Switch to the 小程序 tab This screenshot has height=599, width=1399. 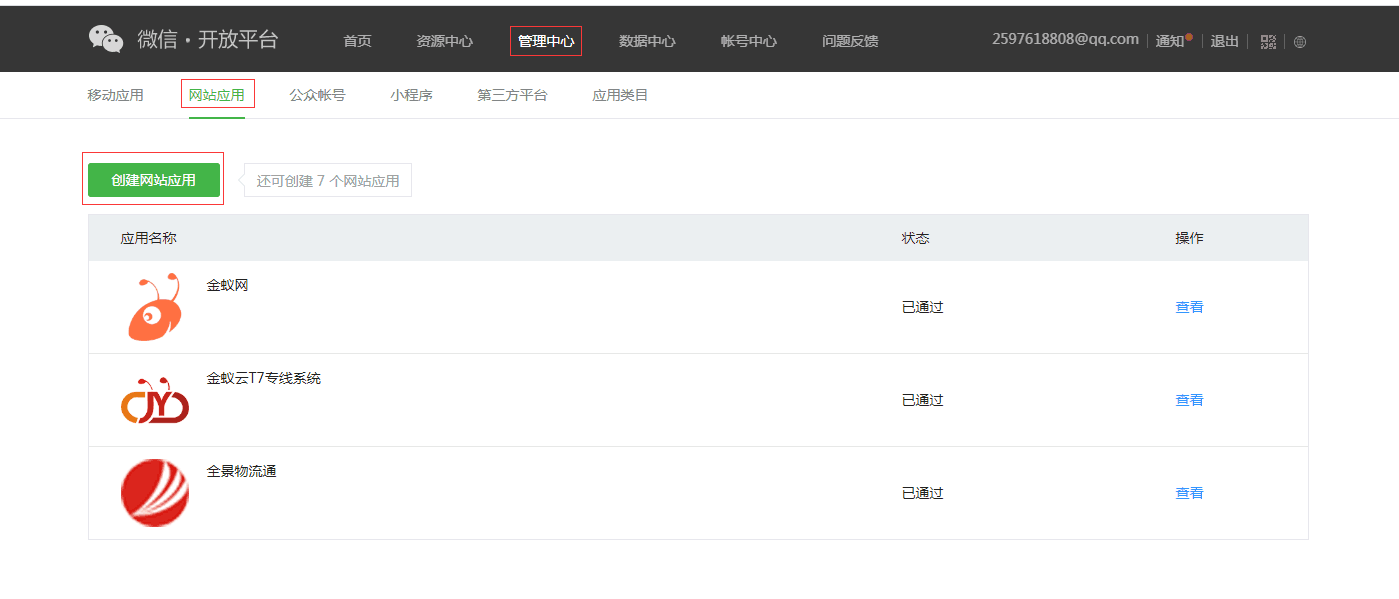tap(411, 95)
